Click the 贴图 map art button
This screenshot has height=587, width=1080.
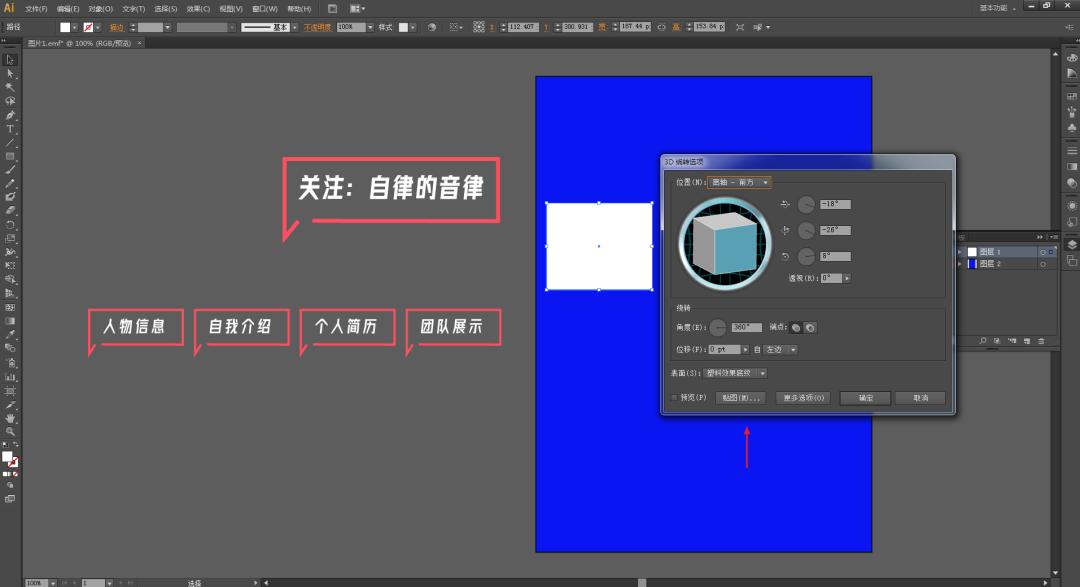point(741,398)
